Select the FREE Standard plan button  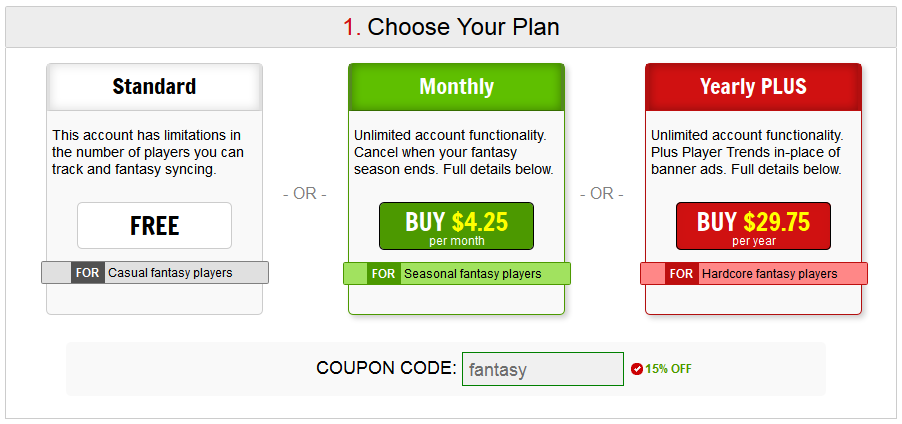tap(154, 226)
